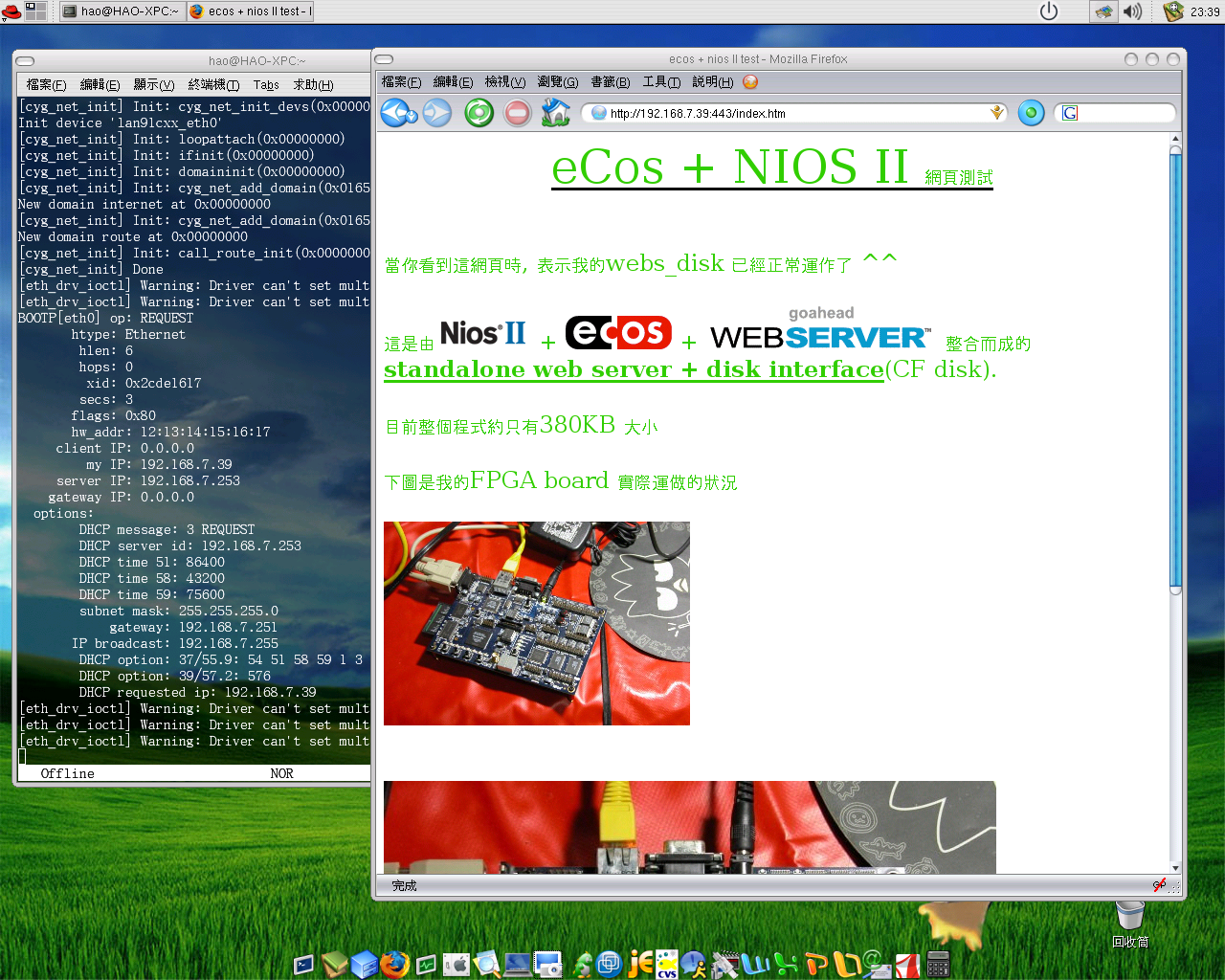Open the 回收筒 trash icon on desktop
Viewport: 1225px width, 980px height.
(1130, 924)
